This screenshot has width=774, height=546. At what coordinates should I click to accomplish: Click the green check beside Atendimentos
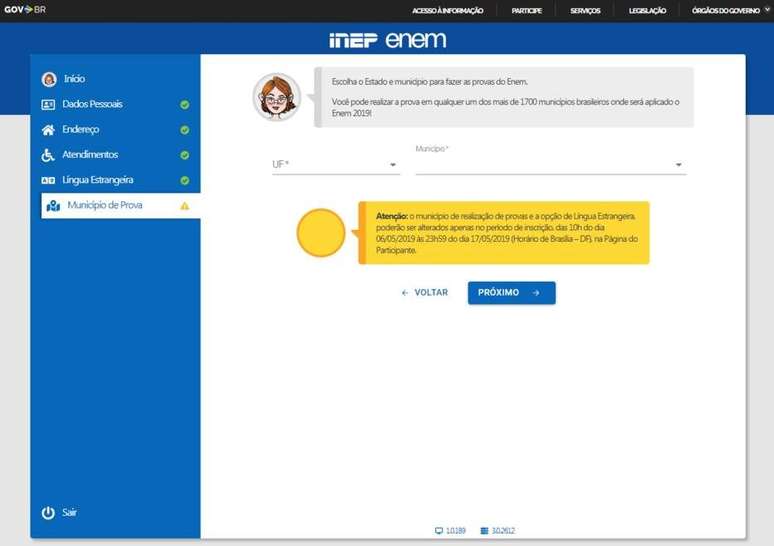185,155
